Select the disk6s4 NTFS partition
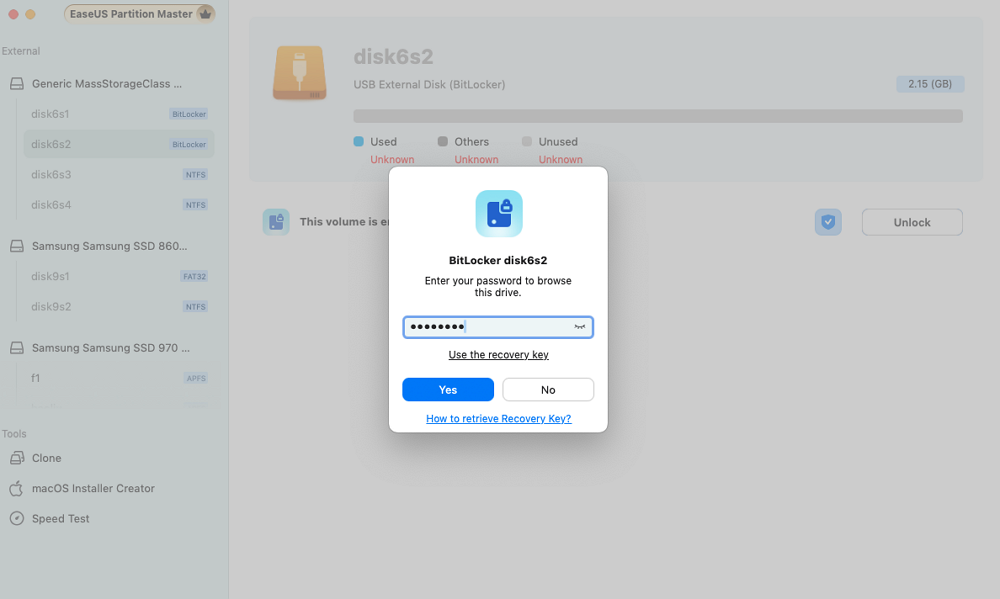 [119, 205]
